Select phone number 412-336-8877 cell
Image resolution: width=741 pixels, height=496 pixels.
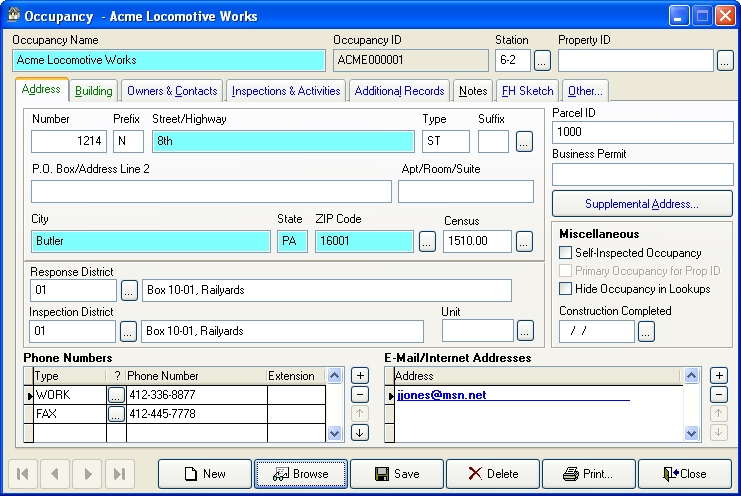(197, 395)
